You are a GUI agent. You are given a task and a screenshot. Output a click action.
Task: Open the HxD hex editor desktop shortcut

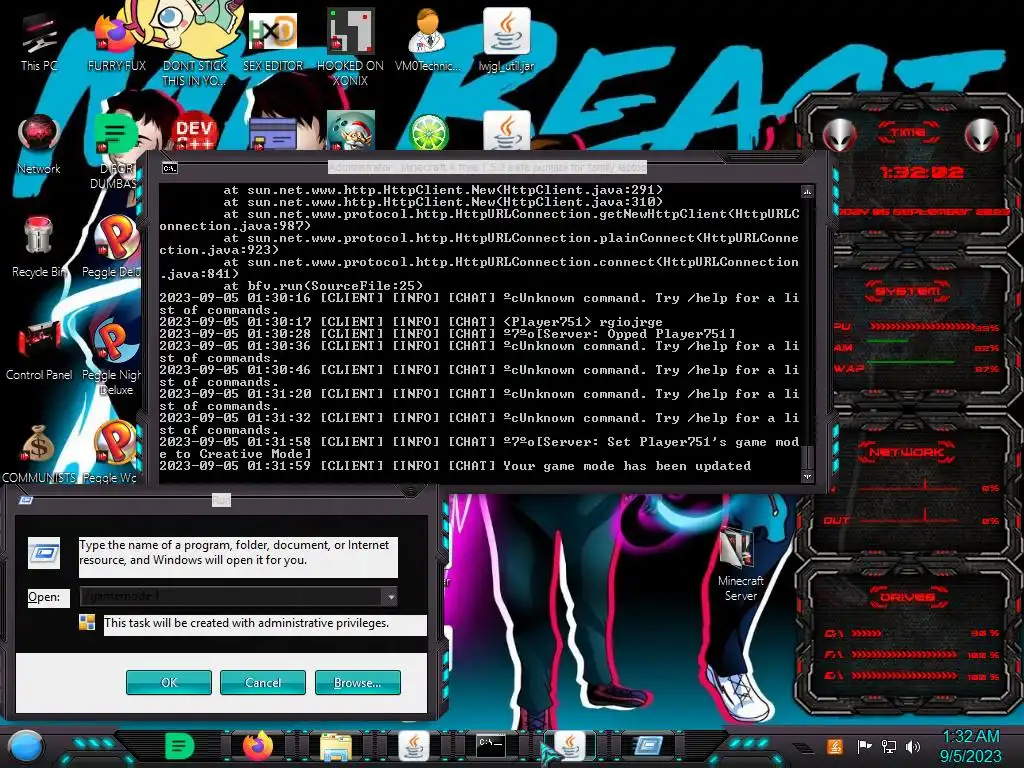tap(273, 39)
